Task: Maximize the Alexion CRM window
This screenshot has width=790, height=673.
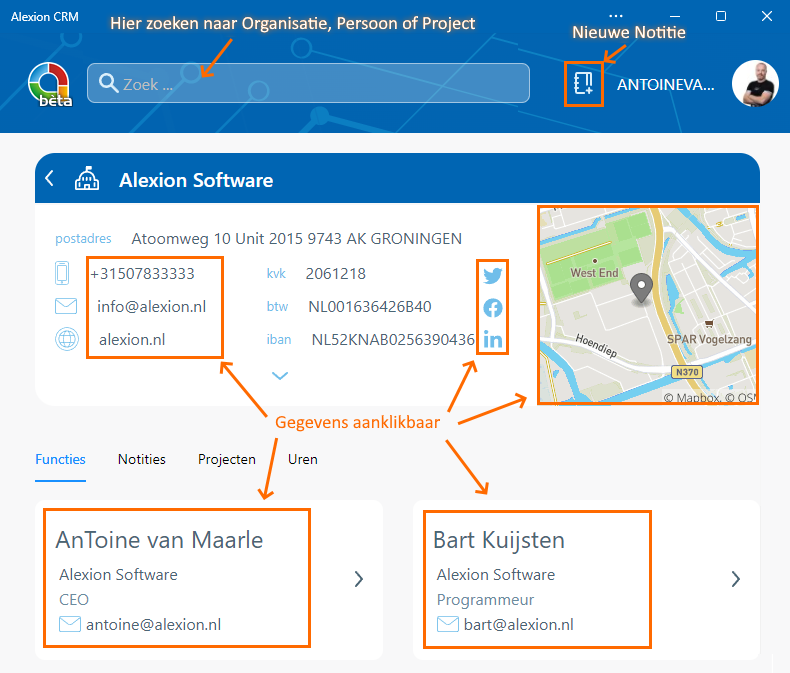Action: pyautogui.click(x=721, y=16)
